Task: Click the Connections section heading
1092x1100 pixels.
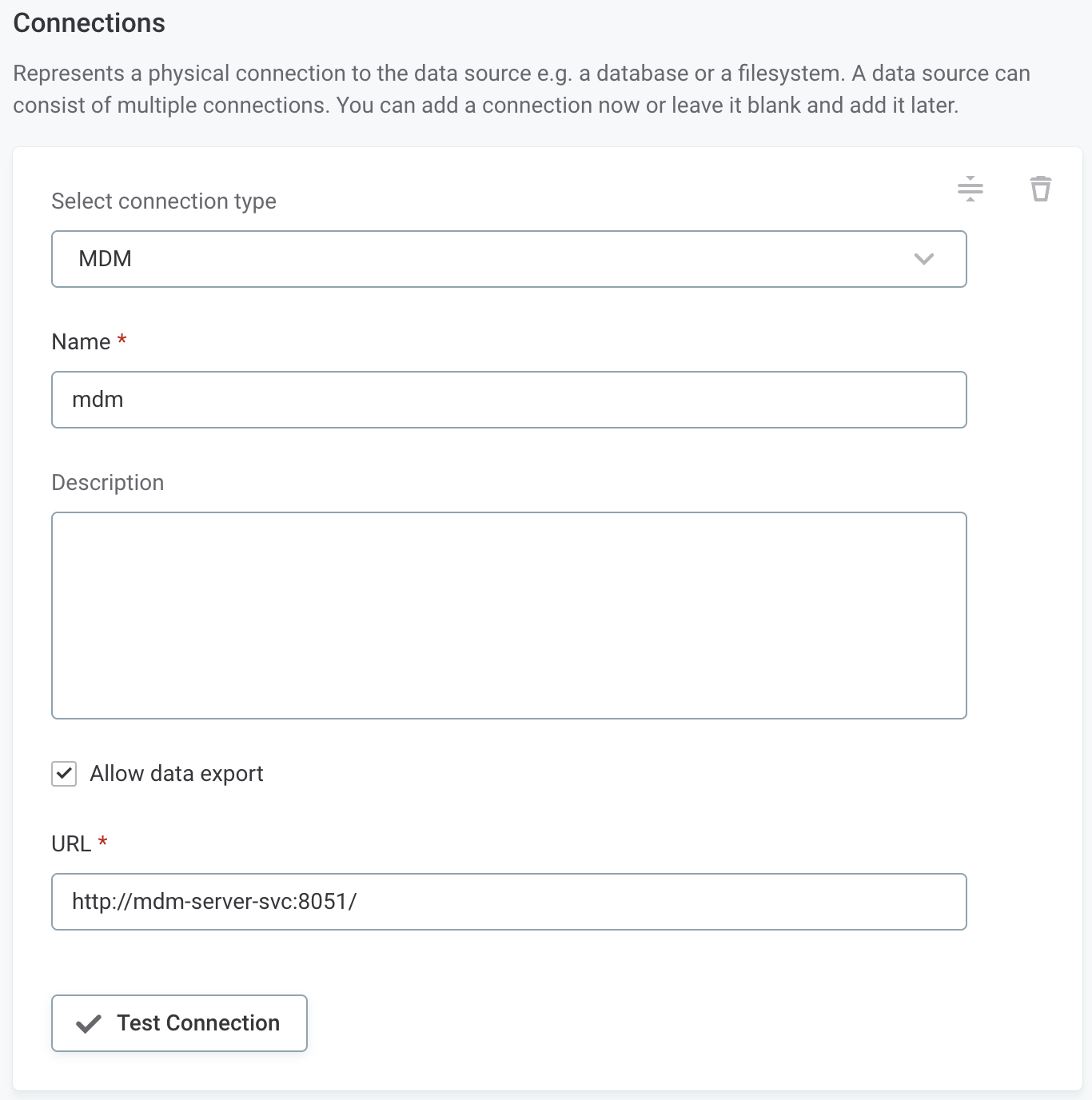Action: 89,23
